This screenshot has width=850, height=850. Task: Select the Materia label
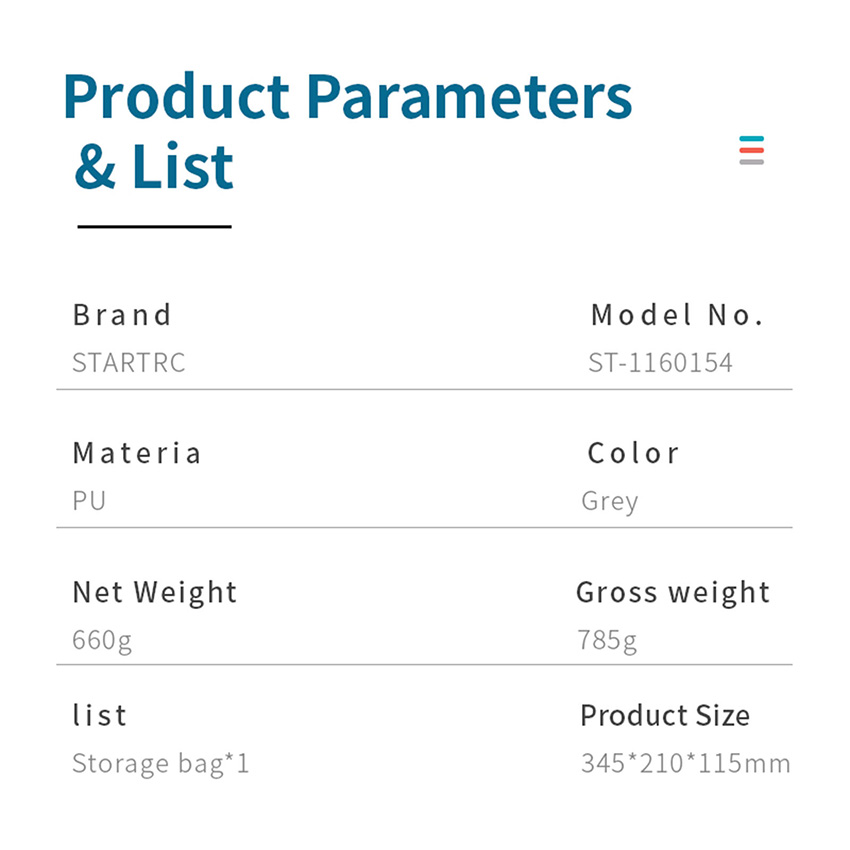click(x=137, y=453)
